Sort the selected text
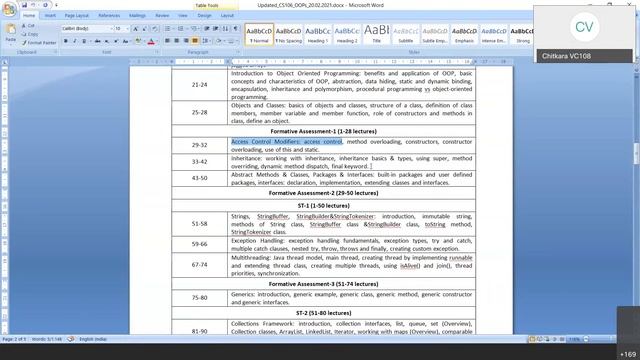The image size is (640, 360). point(225,29)
